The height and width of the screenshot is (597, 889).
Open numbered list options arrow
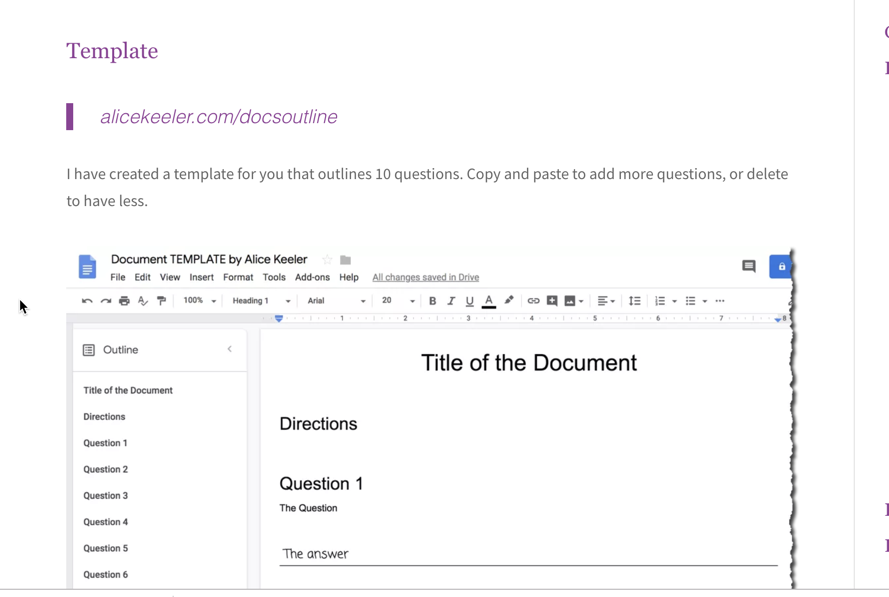[675, 302]
